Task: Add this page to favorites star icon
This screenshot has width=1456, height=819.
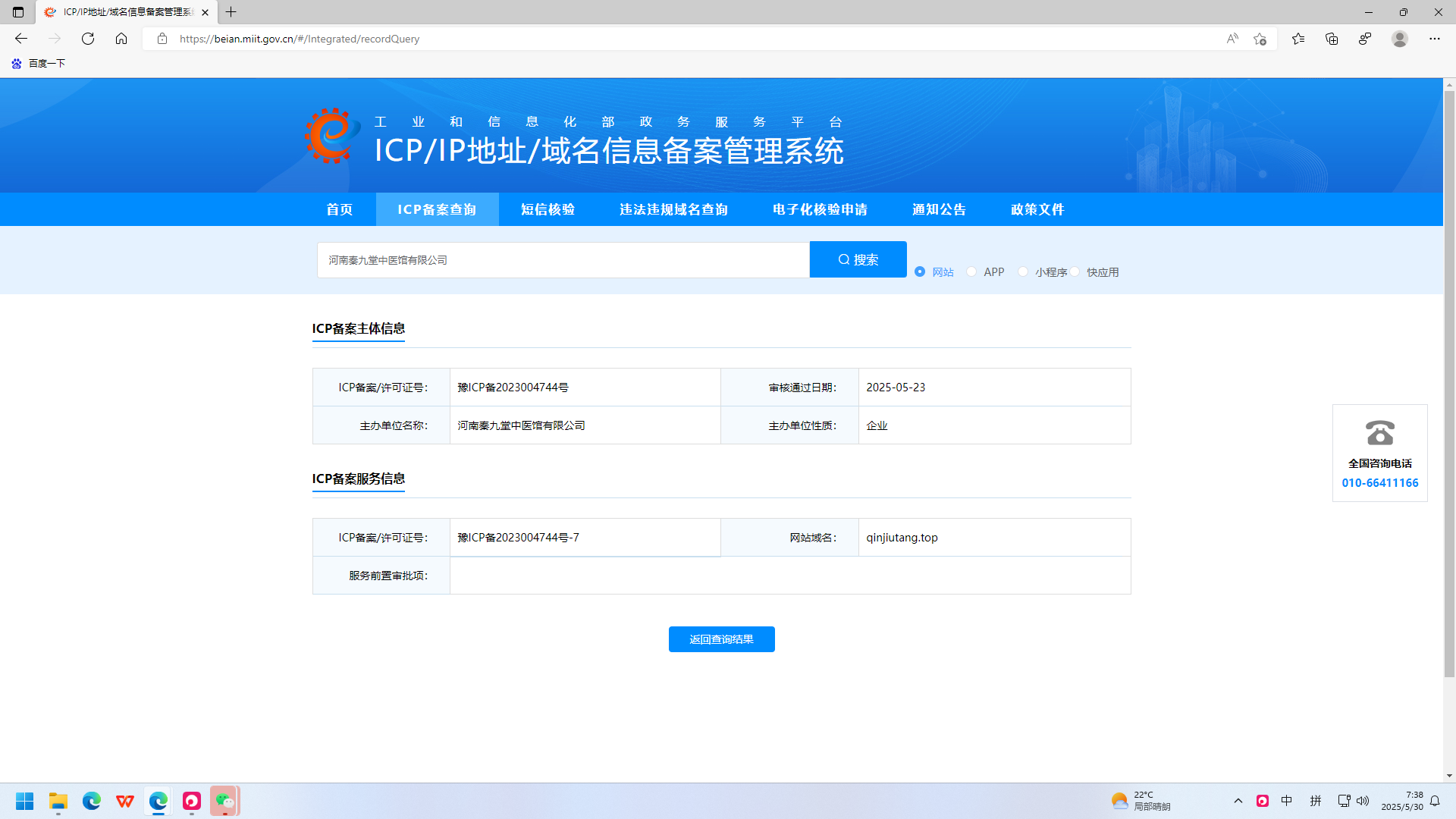Action: pyautogui.click(x=1260, y=39)
